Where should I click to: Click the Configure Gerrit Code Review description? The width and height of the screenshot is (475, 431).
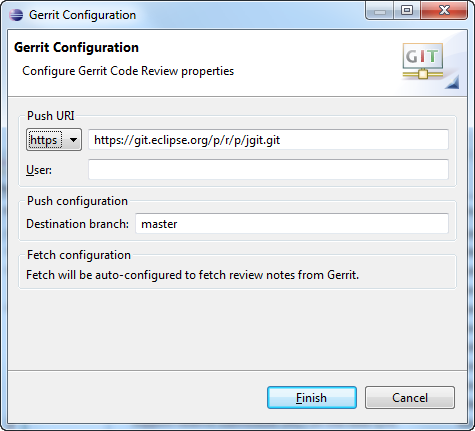(x=128, y=71)
